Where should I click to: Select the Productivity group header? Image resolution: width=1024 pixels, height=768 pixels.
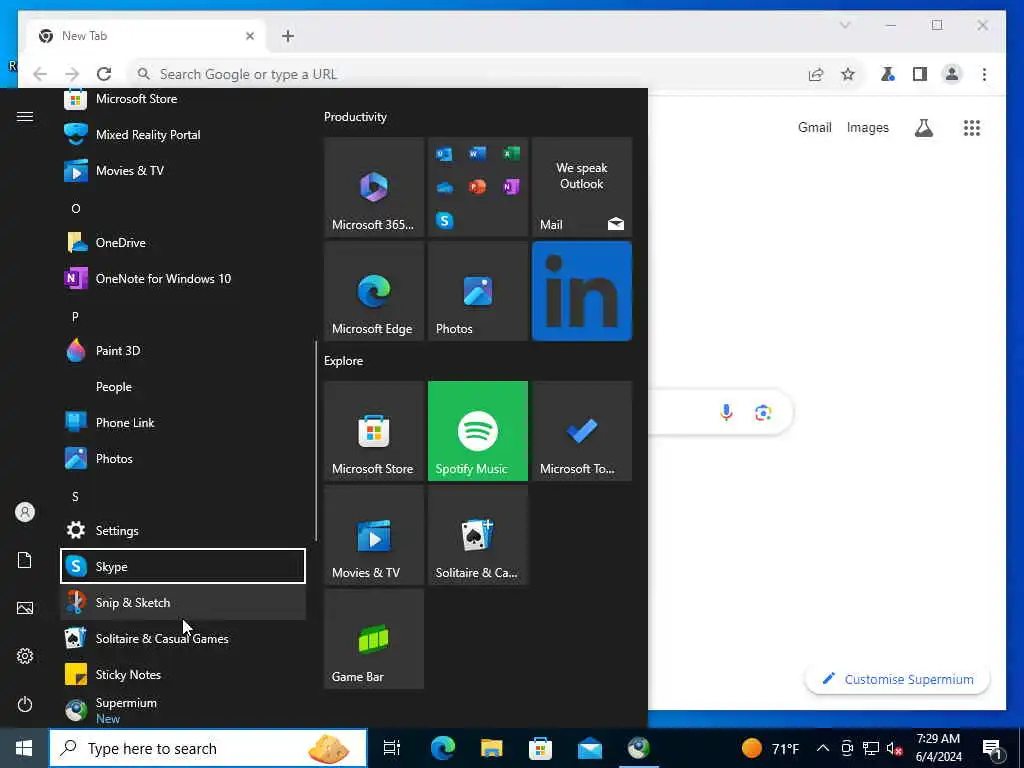(355, 117)
